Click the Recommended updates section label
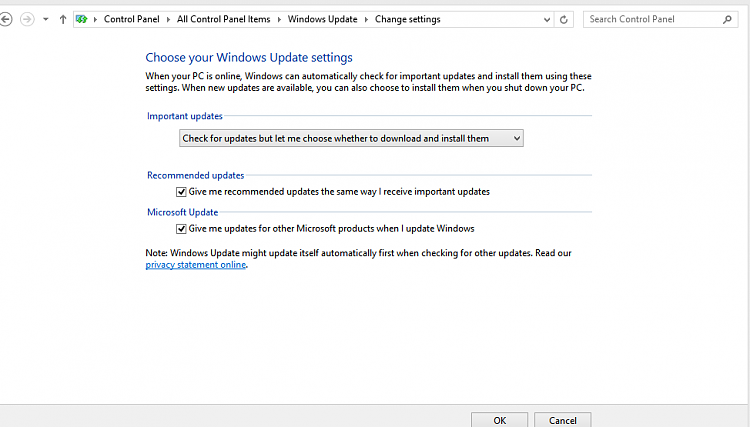Viewport: 750px width, 427px height. (196, 175)
